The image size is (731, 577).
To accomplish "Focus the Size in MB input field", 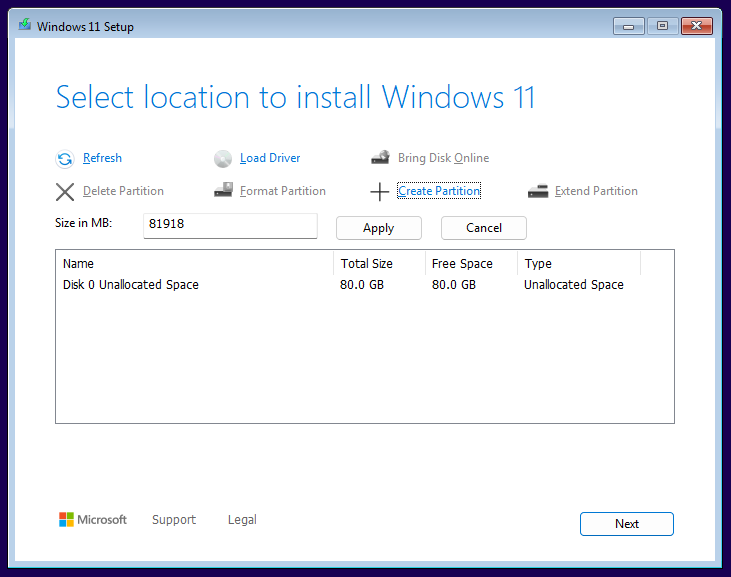I will tap(230, 226).
